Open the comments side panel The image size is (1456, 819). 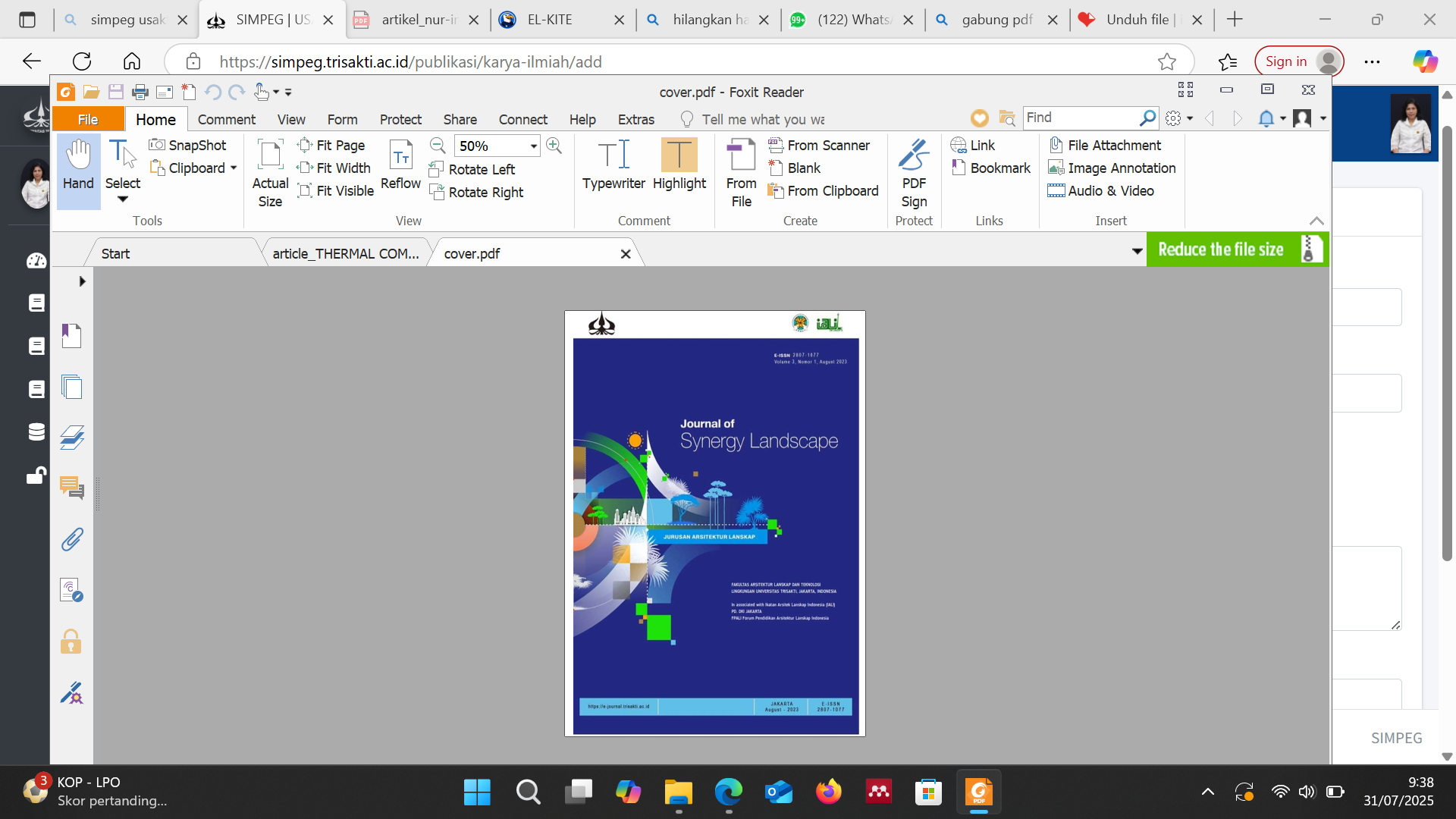click(x=71, y=488)
